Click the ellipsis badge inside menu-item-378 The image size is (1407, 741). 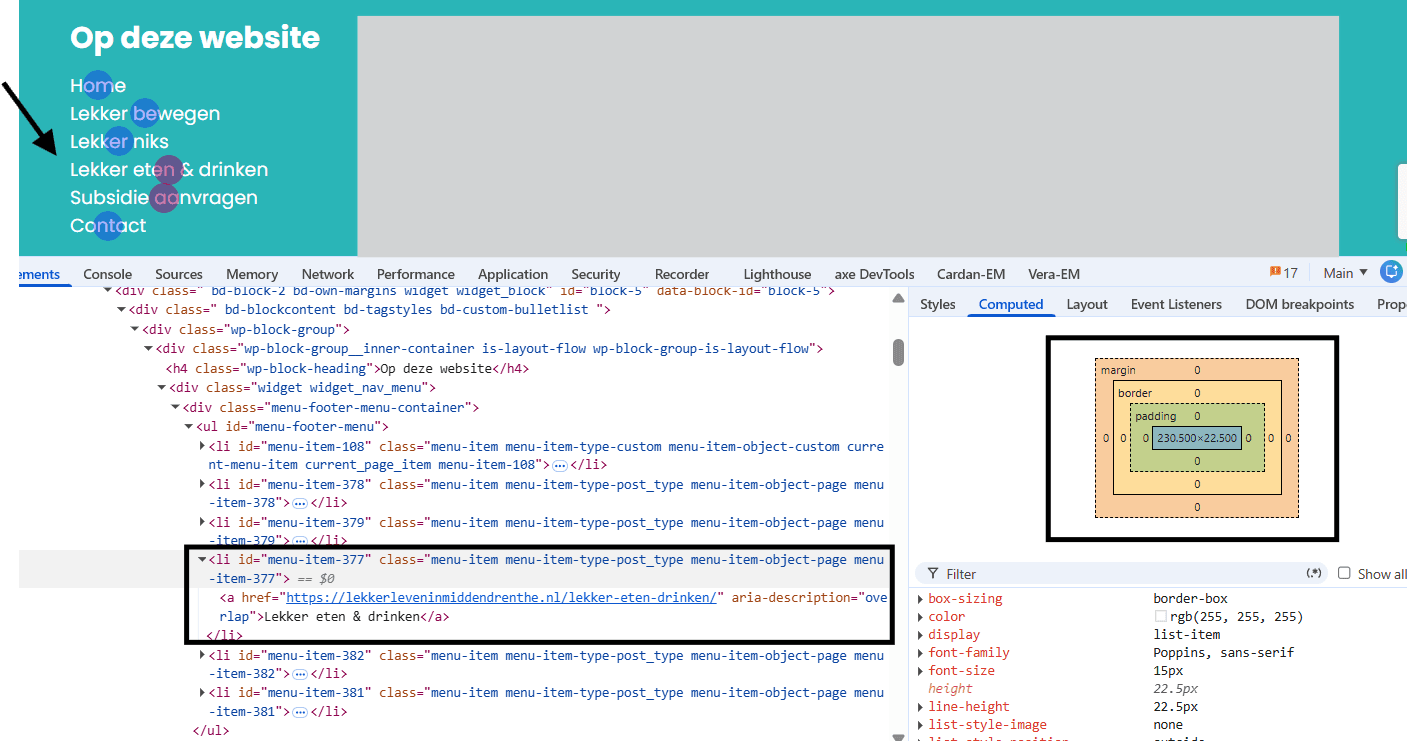299,503
